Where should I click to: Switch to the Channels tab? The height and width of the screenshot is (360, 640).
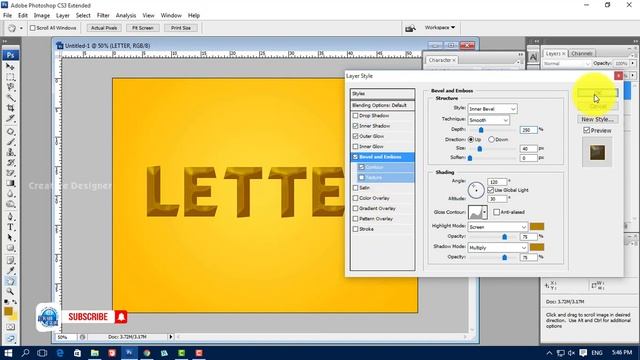[x=582, y=53]
